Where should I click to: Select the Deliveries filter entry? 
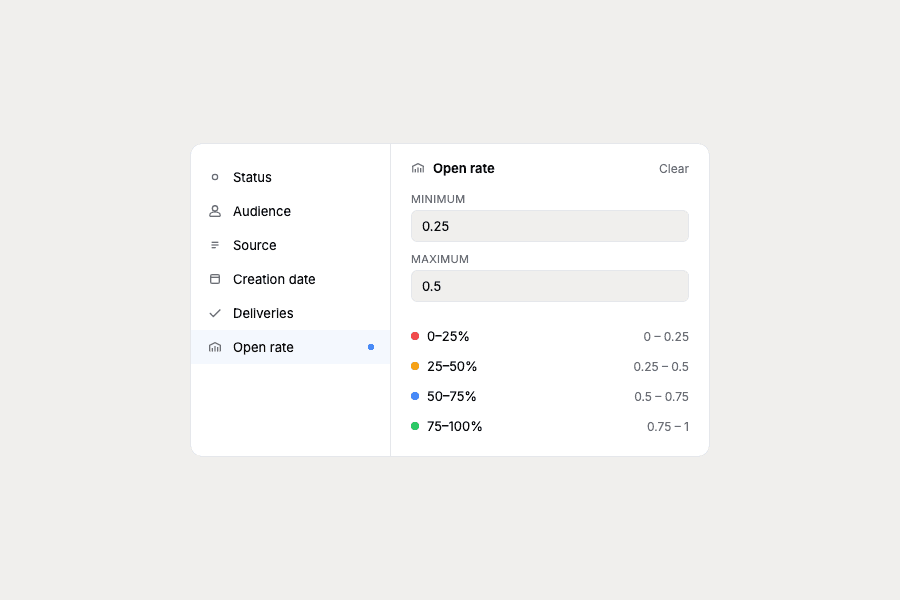click(262, 313)
